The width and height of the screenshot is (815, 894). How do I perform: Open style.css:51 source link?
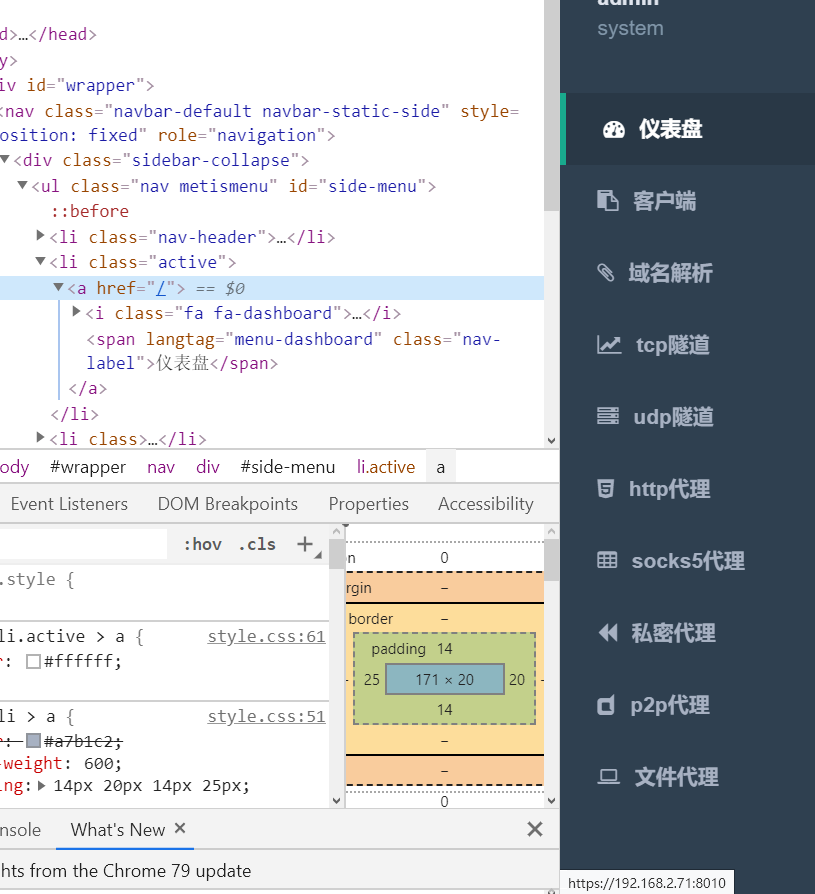coord(266,716)
